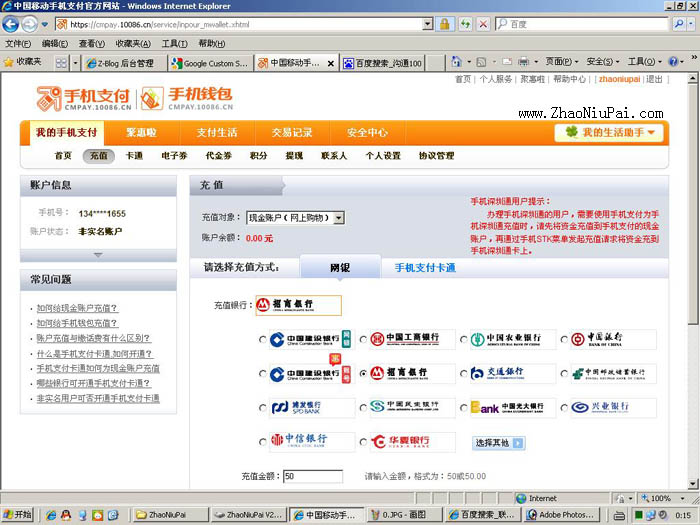Select 中国民生银行 radio button

click(363, 408)
